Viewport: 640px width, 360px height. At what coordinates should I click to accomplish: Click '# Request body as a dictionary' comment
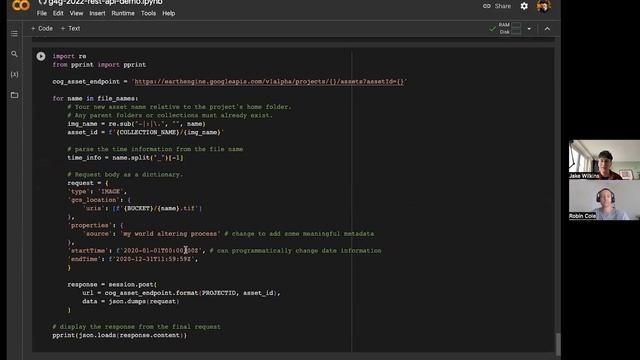click(x=125, y=175)
